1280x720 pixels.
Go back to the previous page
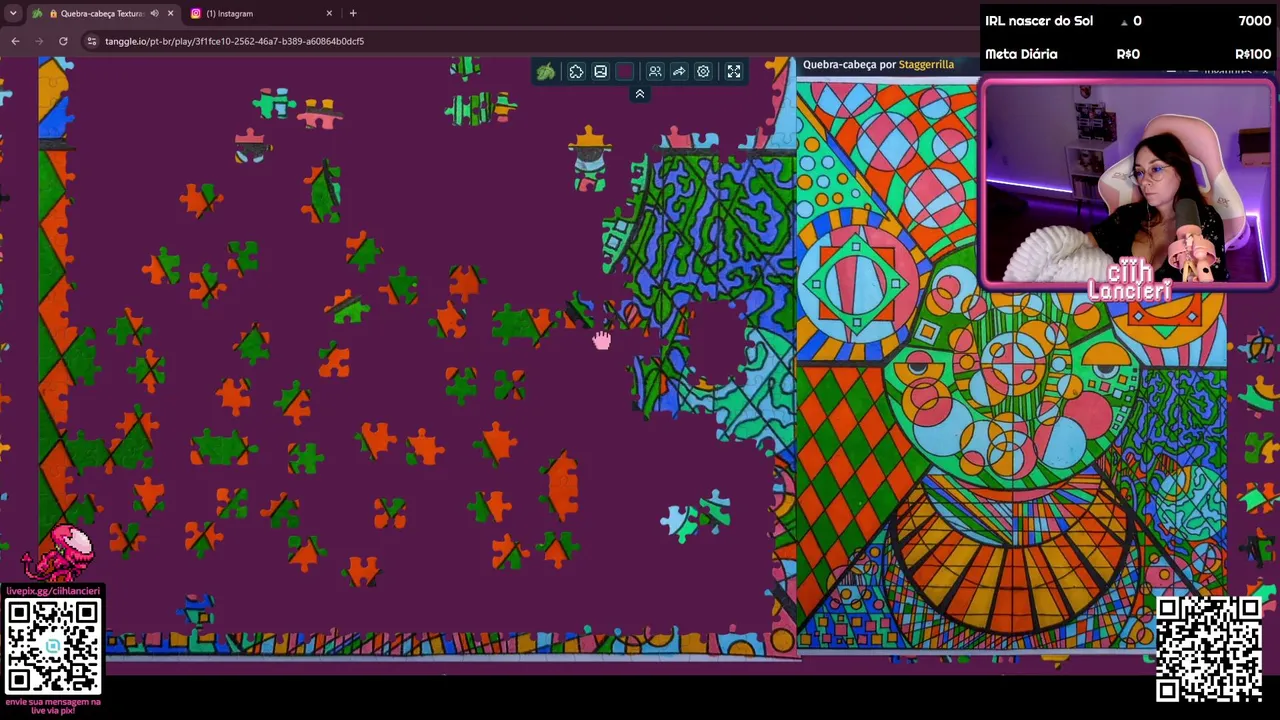[x=15, y=41]
